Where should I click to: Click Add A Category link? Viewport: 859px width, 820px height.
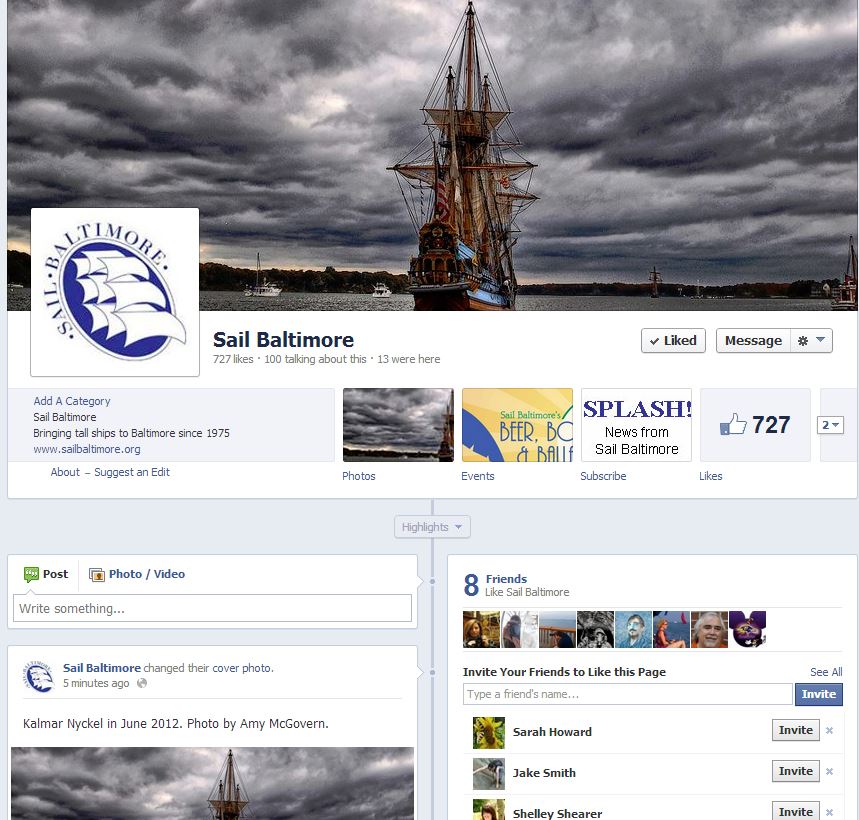tap(72, 401)
